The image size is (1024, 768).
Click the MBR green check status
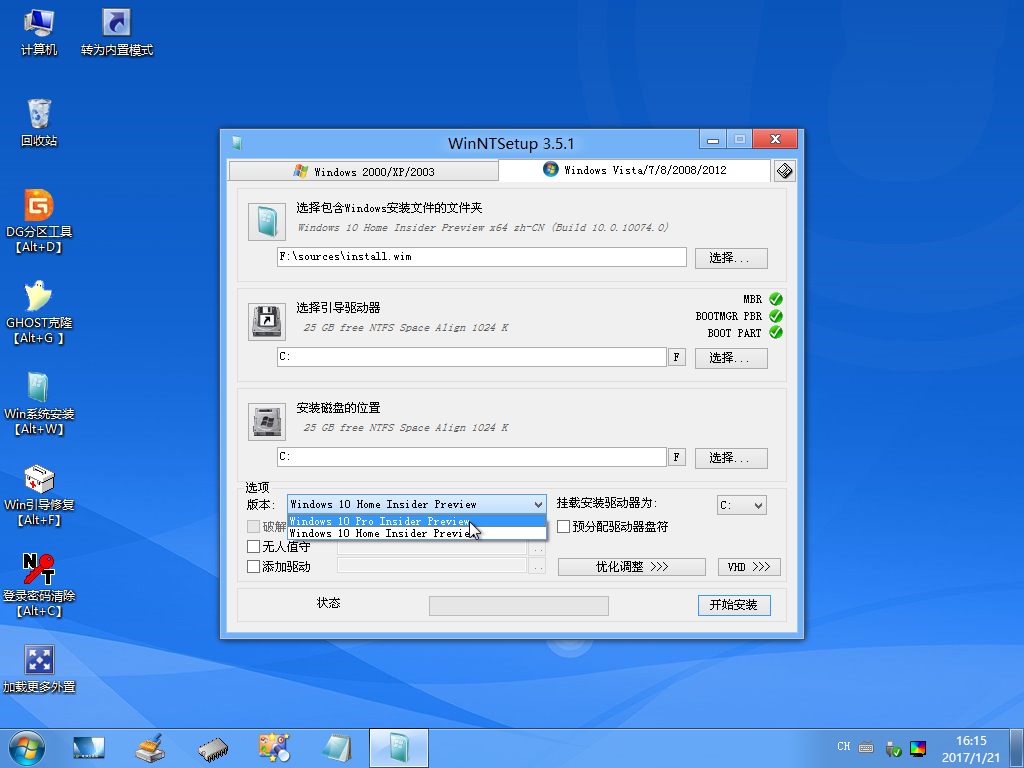[x=776, y=299]
